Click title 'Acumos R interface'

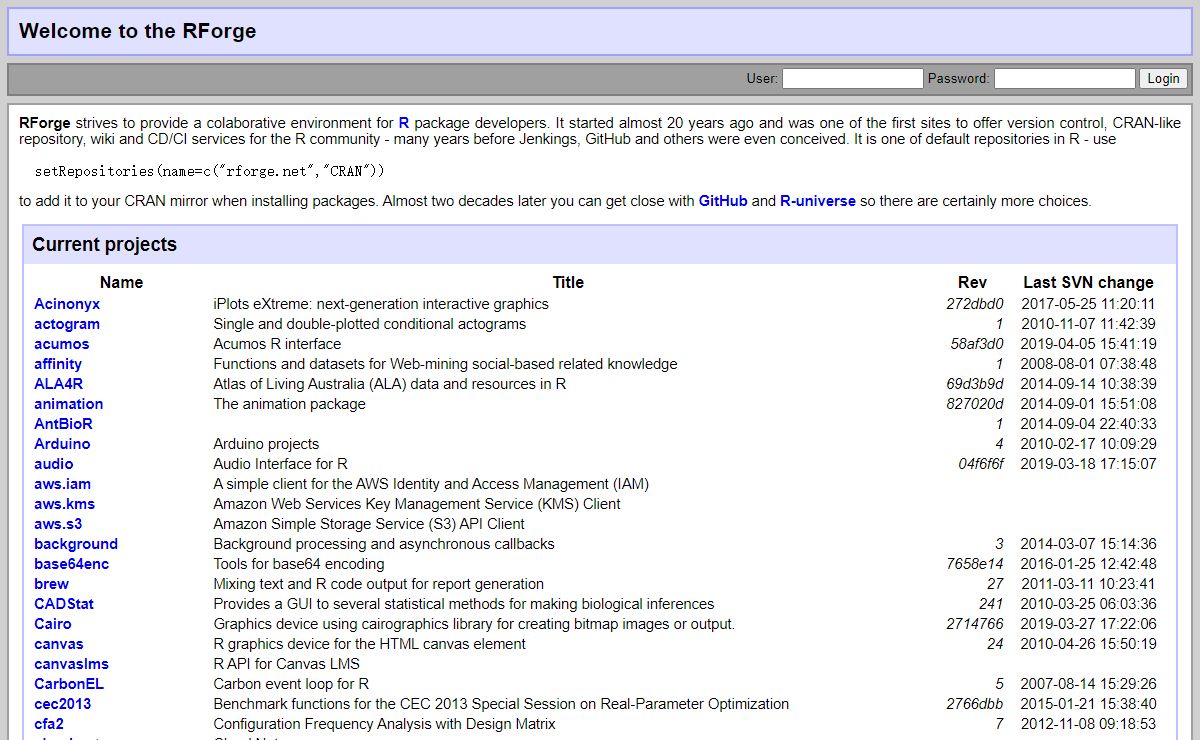click(x=277, y=344)
